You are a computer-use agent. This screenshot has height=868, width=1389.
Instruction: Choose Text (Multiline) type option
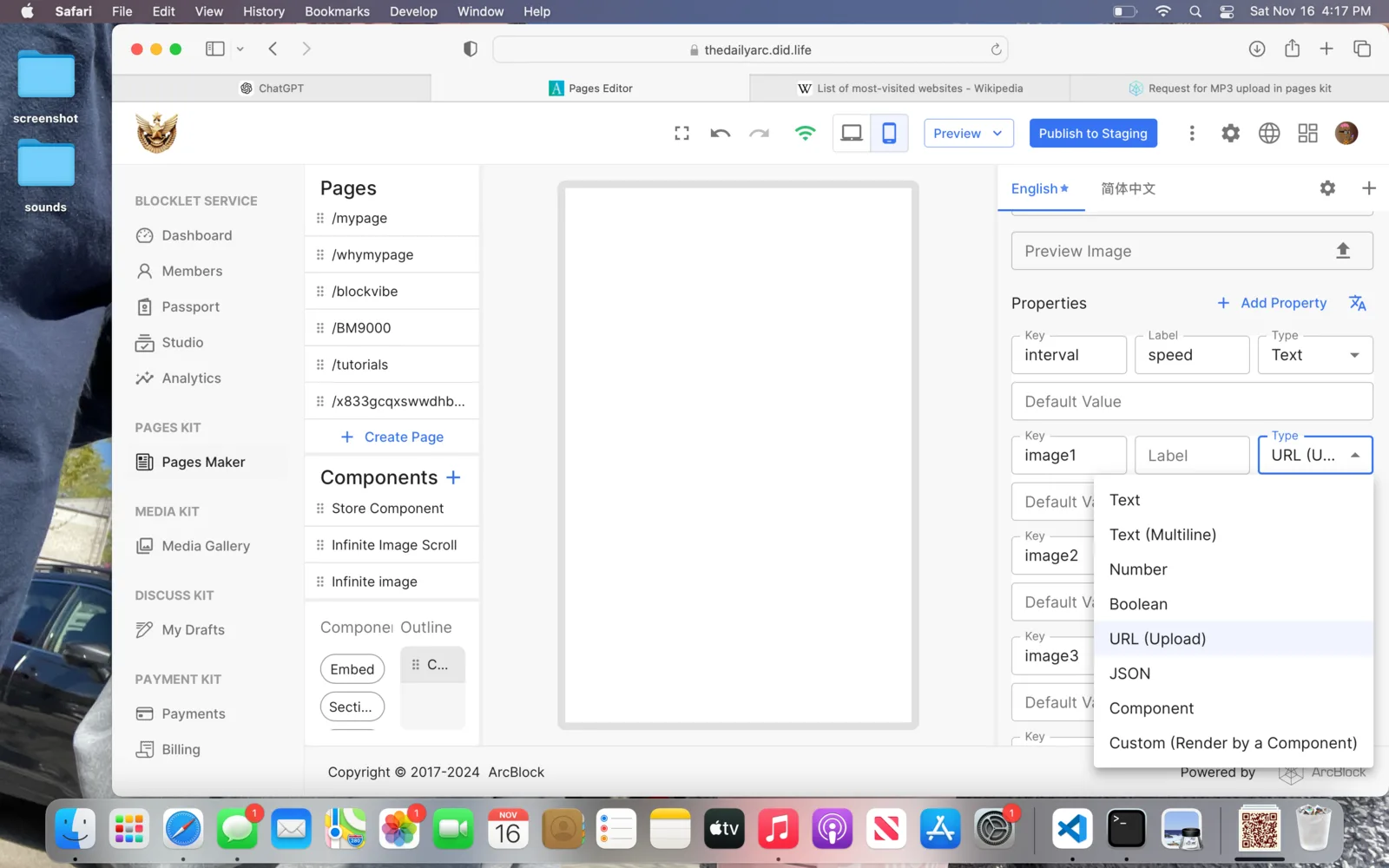1234,535
